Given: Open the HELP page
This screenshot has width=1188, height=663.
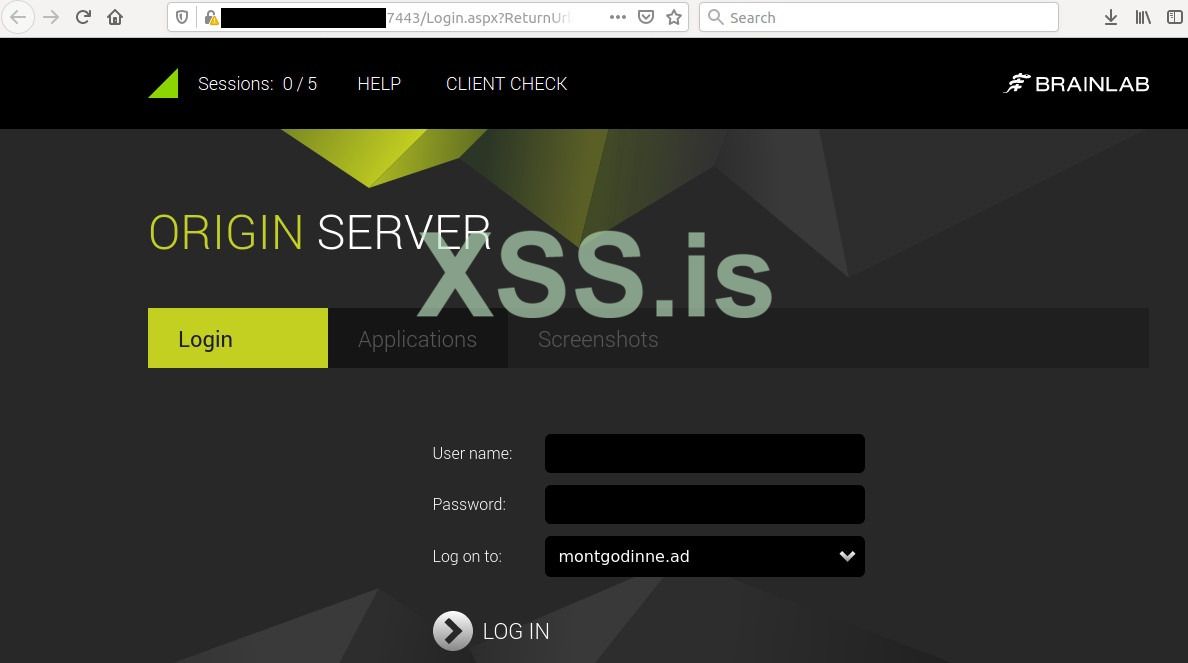Looking at the screenshot, I should pos(379,83).
